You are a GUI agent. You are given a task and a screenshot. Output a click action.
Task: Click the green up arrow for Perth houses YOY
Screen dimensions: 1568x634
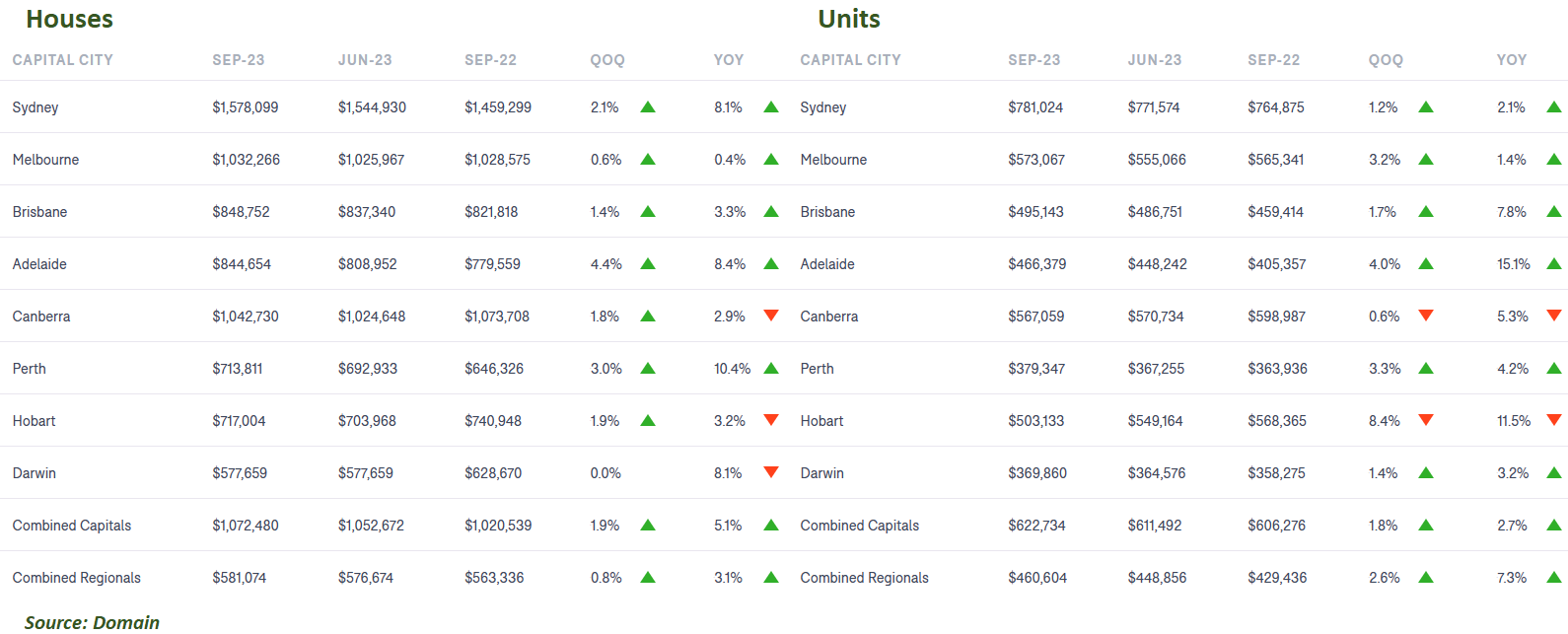771,368
